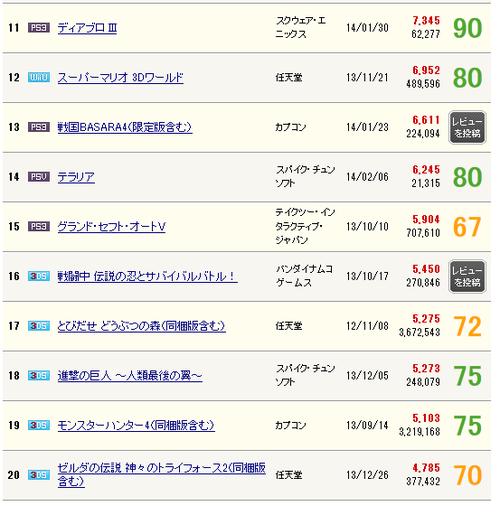Click the 3DS icon beside 進撃の巨人

39,375
